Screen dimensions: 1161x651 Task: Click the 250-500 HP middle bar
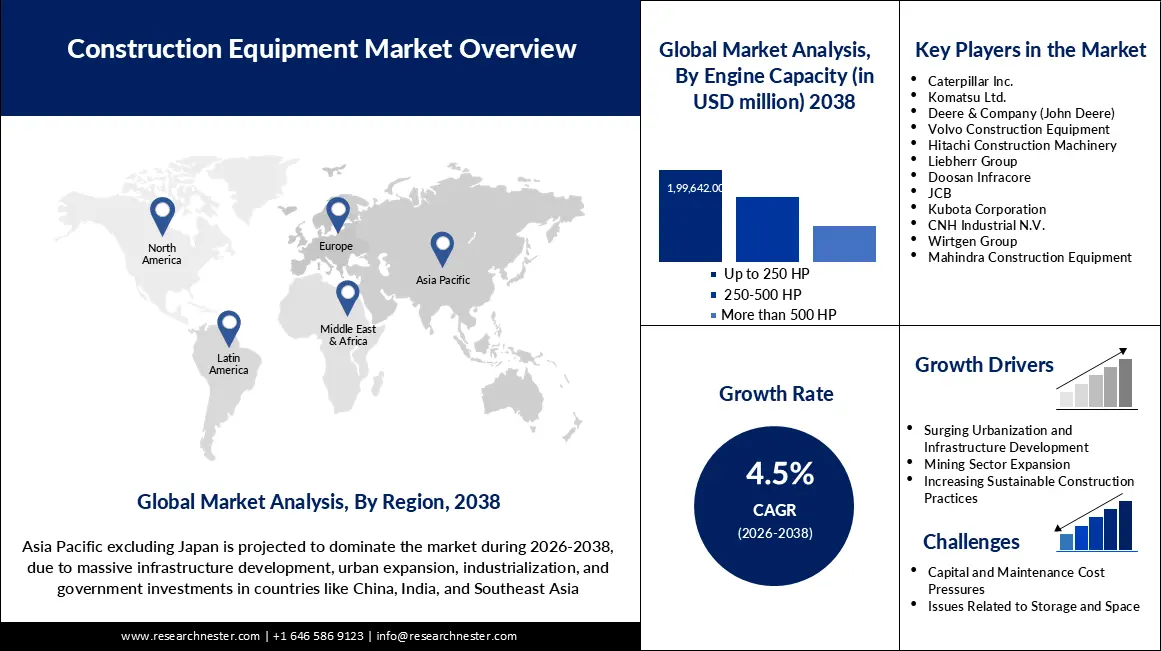point(767,229)
